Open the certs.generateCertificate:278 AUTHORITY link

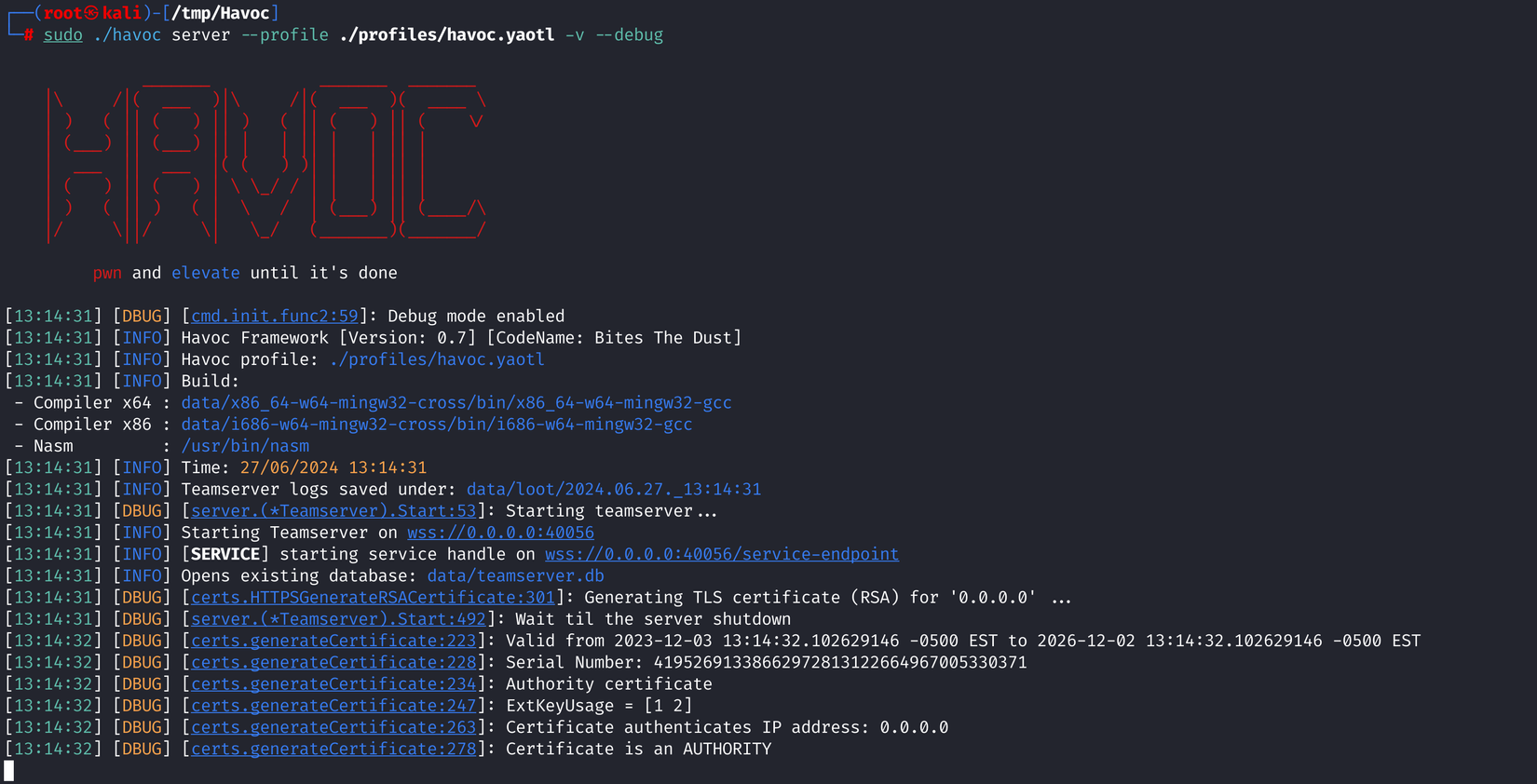(333, 749)
